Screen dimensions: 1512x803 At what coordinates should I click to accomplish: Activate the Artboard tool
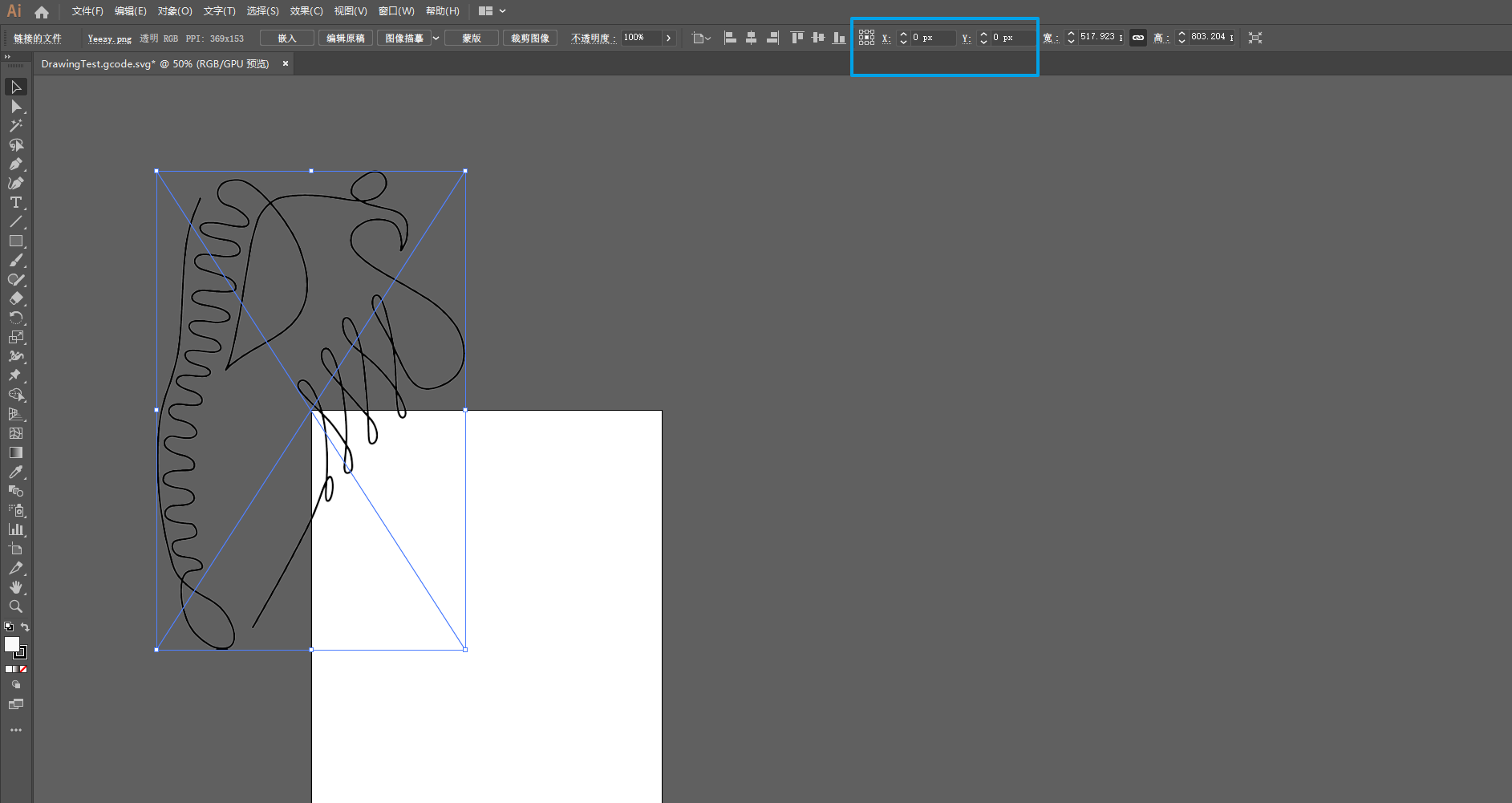16,549
